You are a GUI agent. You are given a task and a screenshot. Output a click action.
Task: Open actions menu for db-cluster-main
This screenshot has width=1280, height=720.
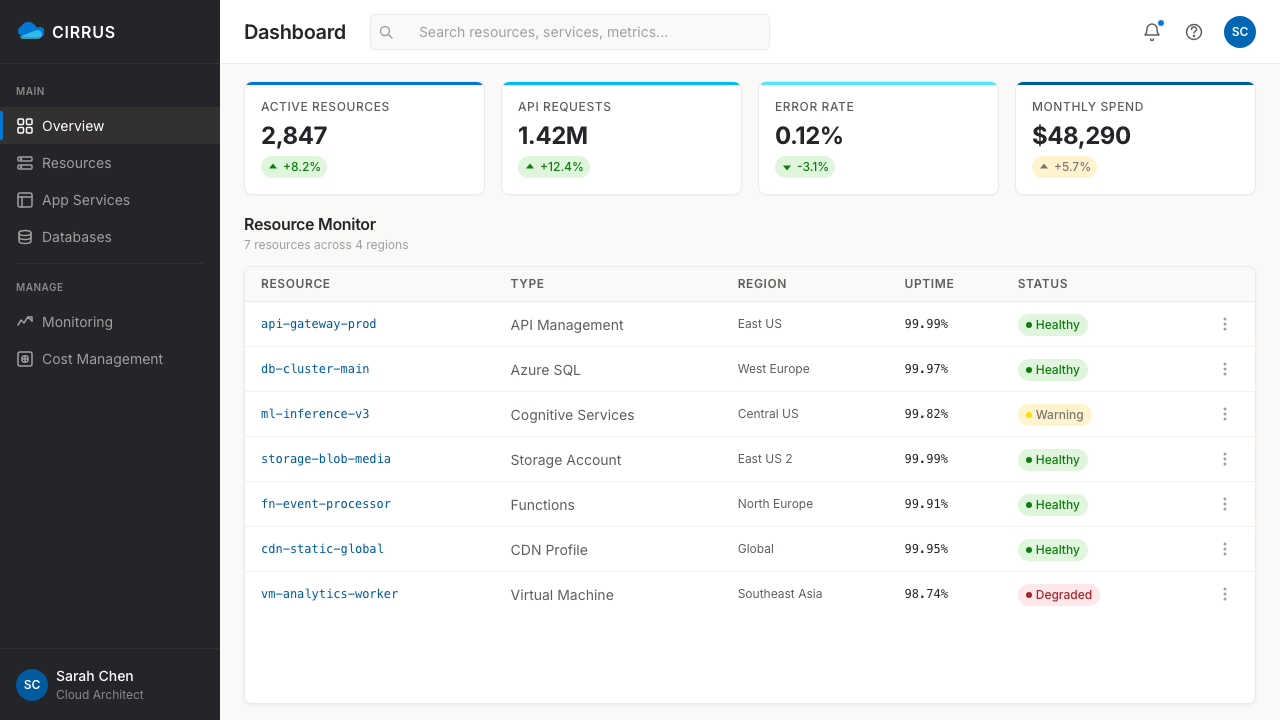(x=1225, y=369)
